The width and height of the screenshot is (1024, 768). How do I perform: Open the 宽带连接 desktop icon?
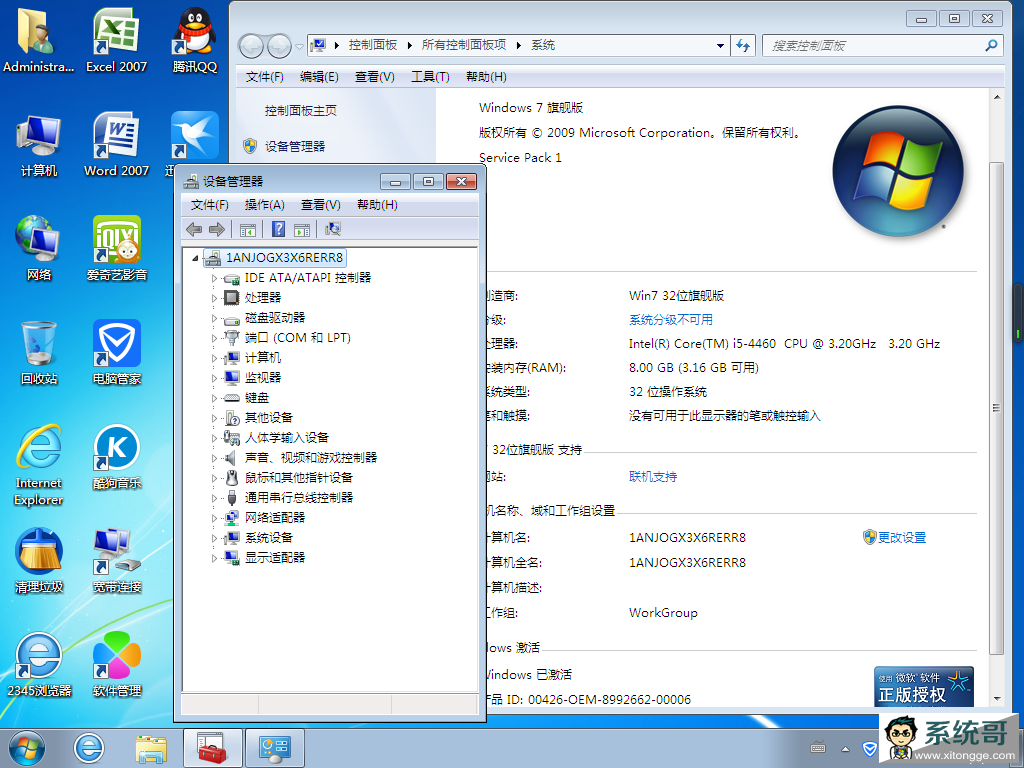(116, 560)
